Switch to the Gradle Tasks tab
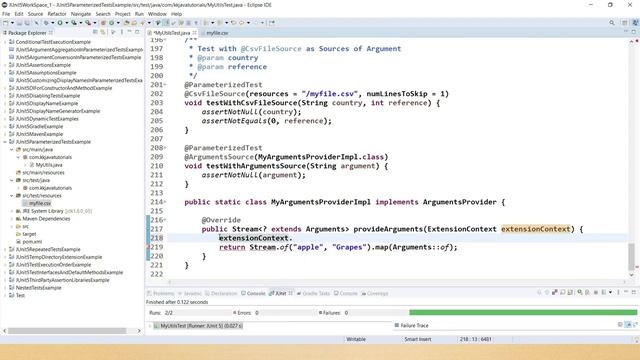Screen dimensions: 640x360 tap(313, 293)
